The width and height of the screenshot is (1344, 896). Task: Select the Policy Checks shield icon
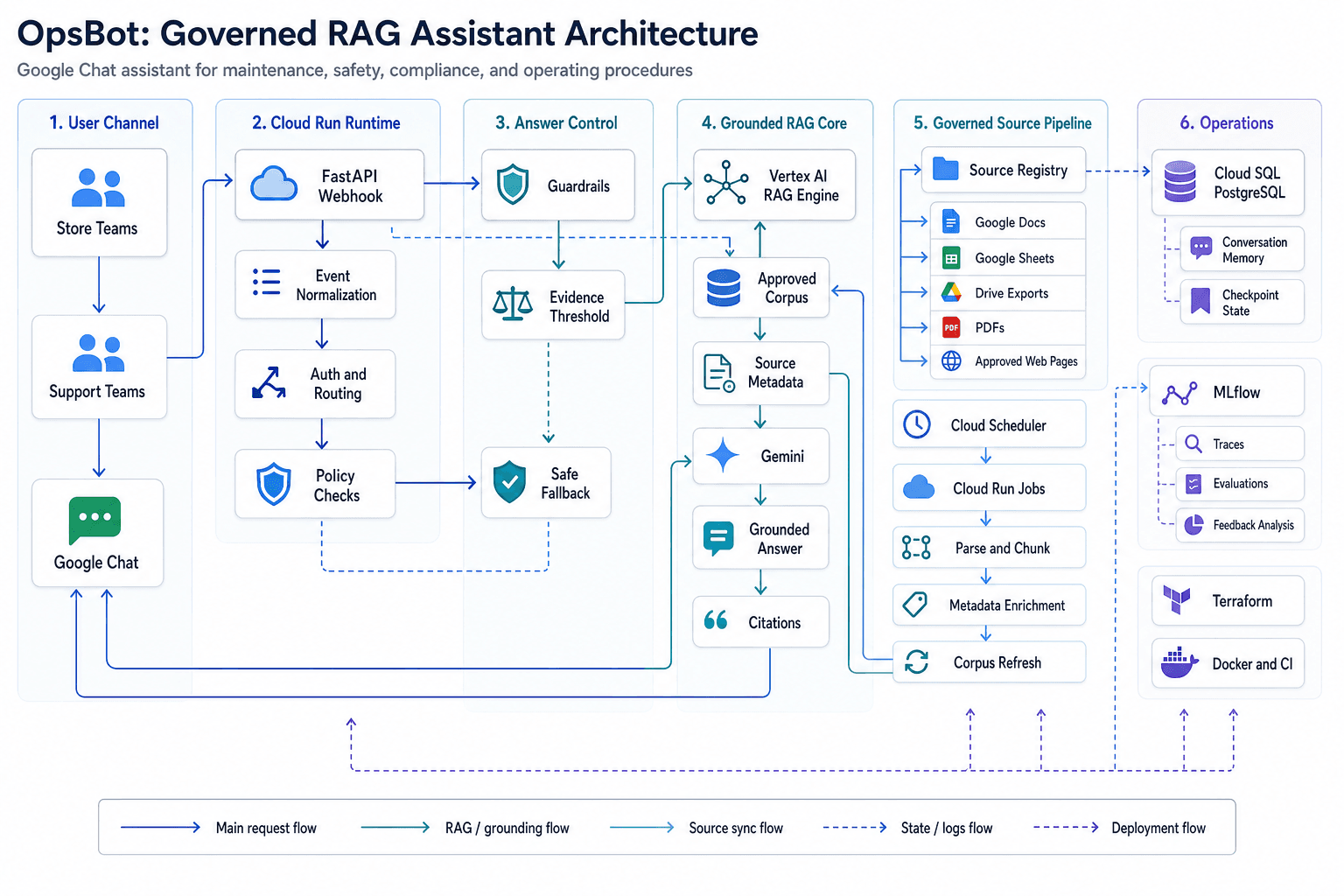274,484
